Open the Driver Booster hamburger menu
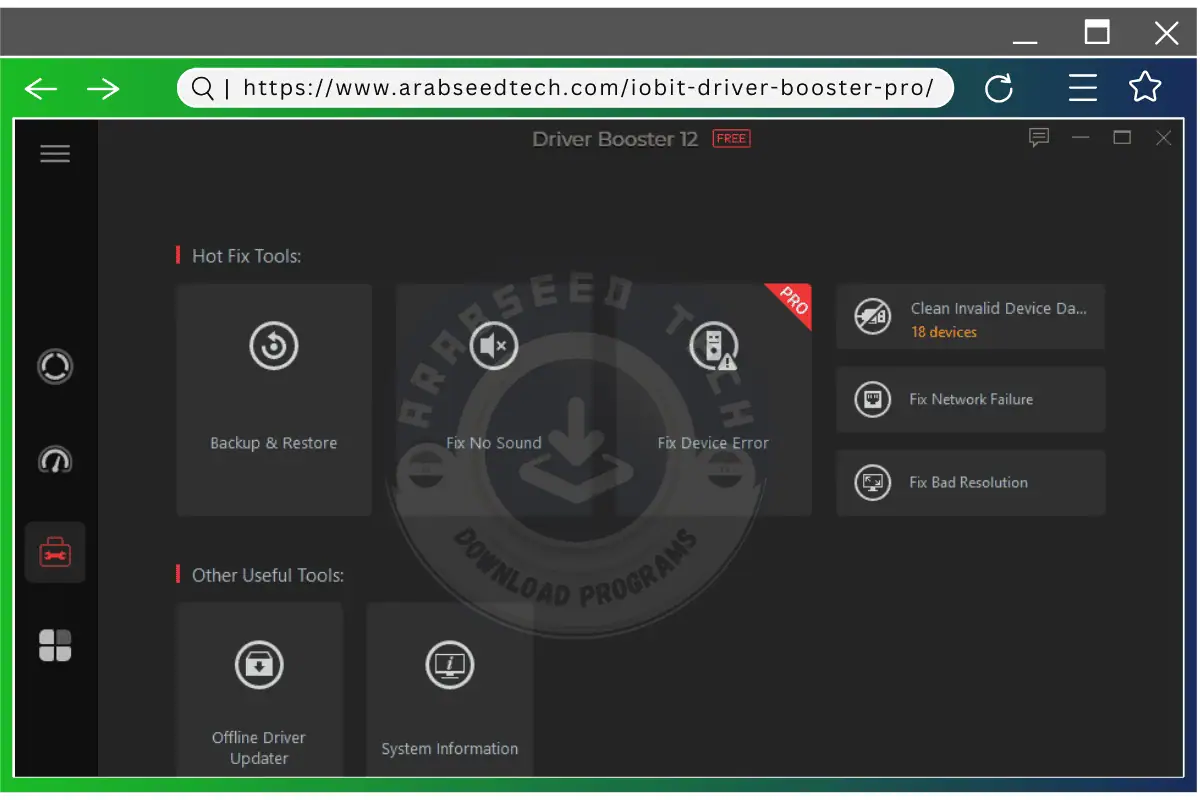 pyautogui.click(x=55, y=153)
